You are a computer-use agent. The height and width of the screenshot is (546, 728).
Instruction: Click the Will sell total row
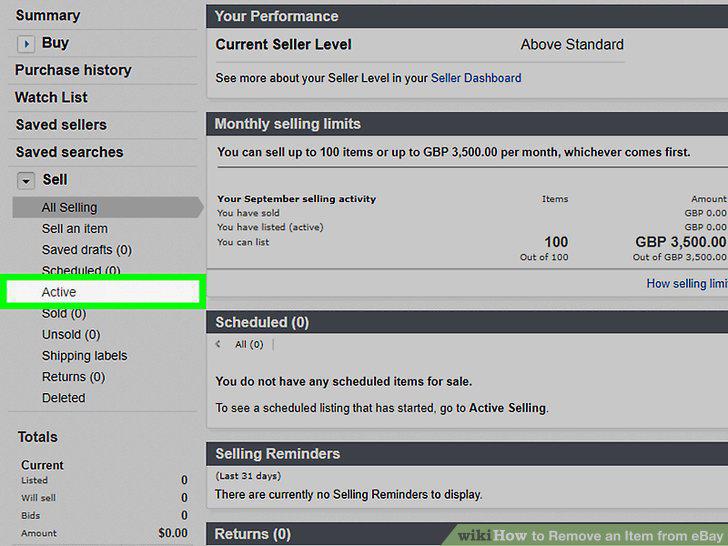(x=104, y=498)
